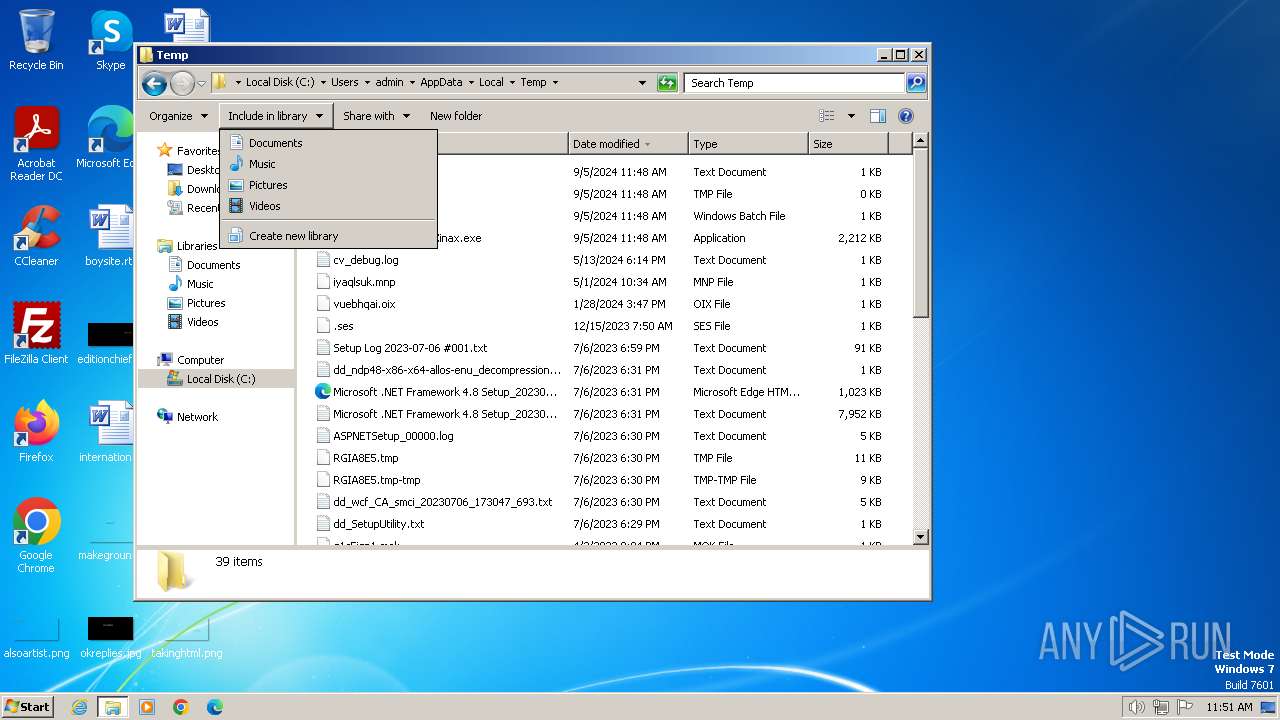
Task: Open Acrobat Reader DC desktop icon
Action: [36, 144]
